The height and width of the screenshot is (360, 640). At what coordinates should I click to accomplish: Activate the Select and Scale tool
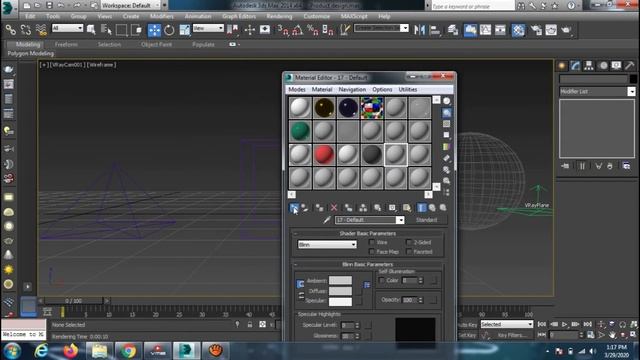coord(184,30)
